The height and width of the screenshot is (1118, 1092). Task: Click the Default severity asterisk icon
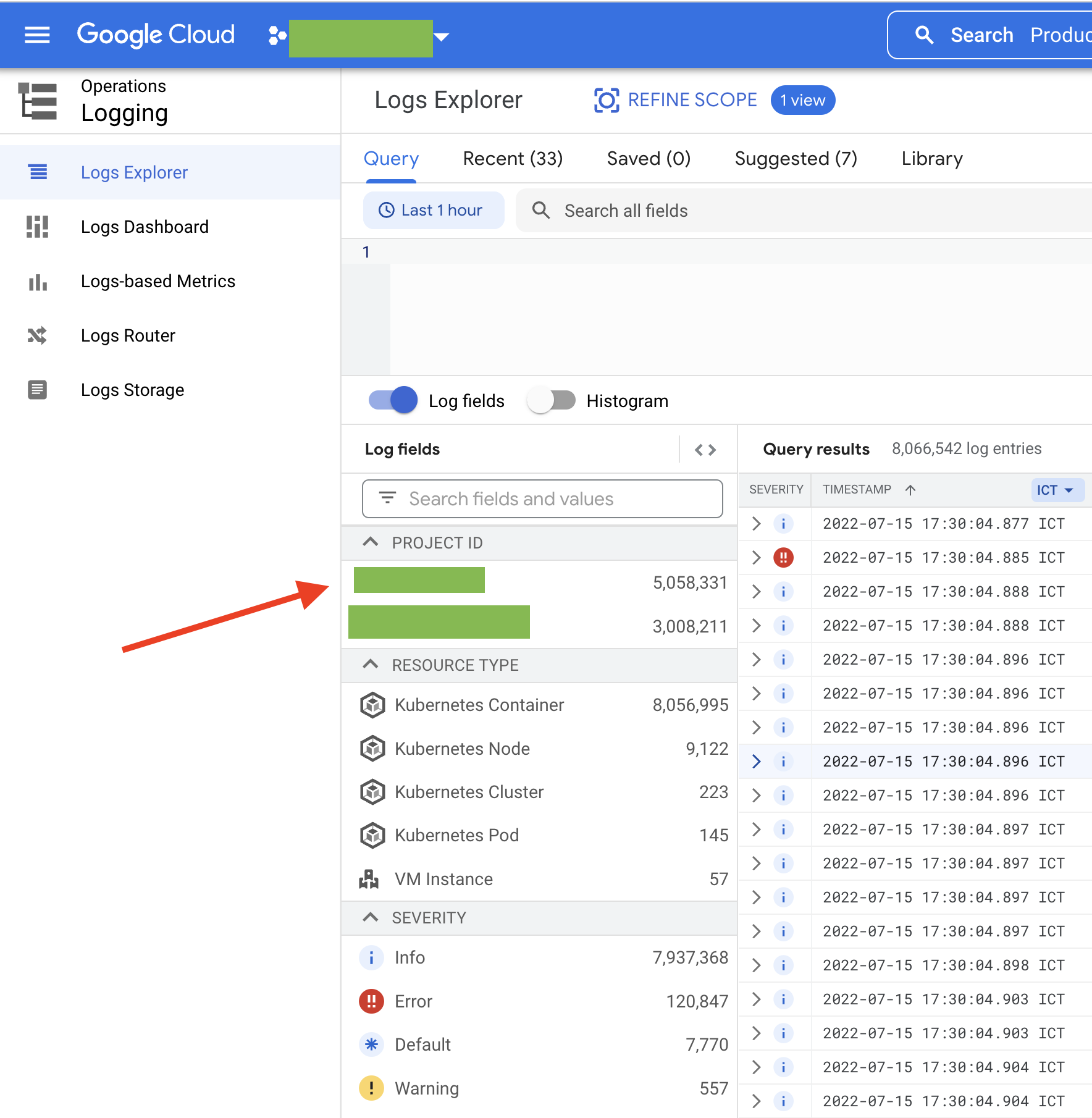tap(371, 1044)
